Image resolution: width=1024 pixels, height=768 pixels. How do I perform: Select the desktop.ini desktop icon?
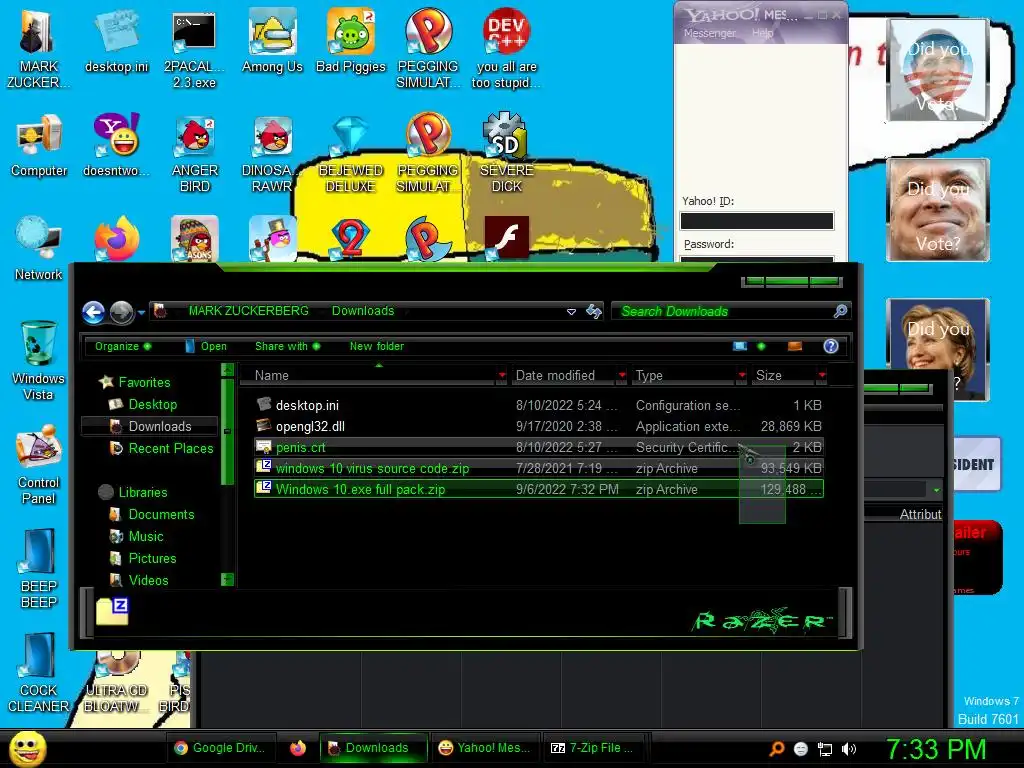117,43
